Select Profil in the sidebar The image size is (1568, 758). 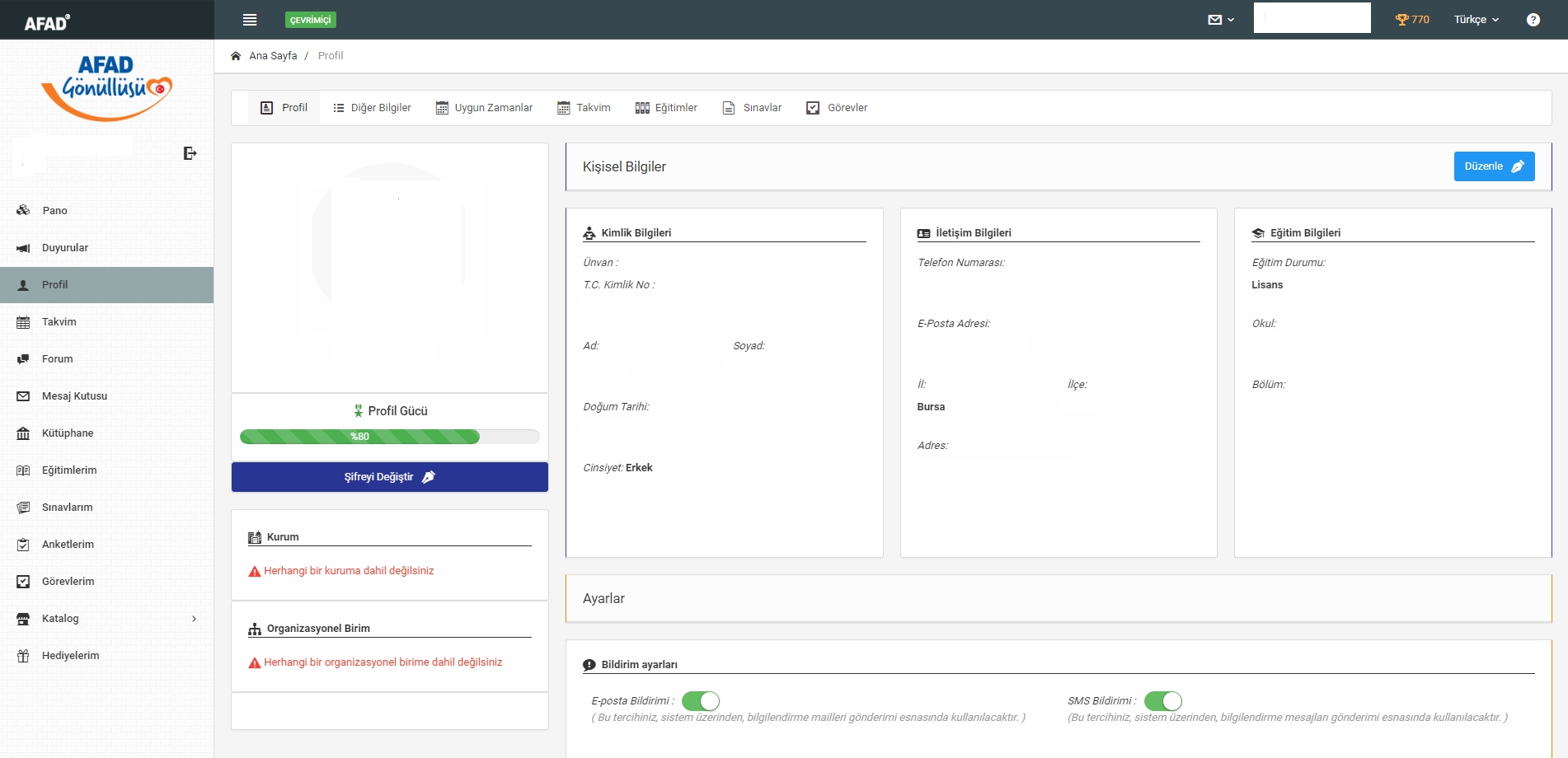point(107,285)
